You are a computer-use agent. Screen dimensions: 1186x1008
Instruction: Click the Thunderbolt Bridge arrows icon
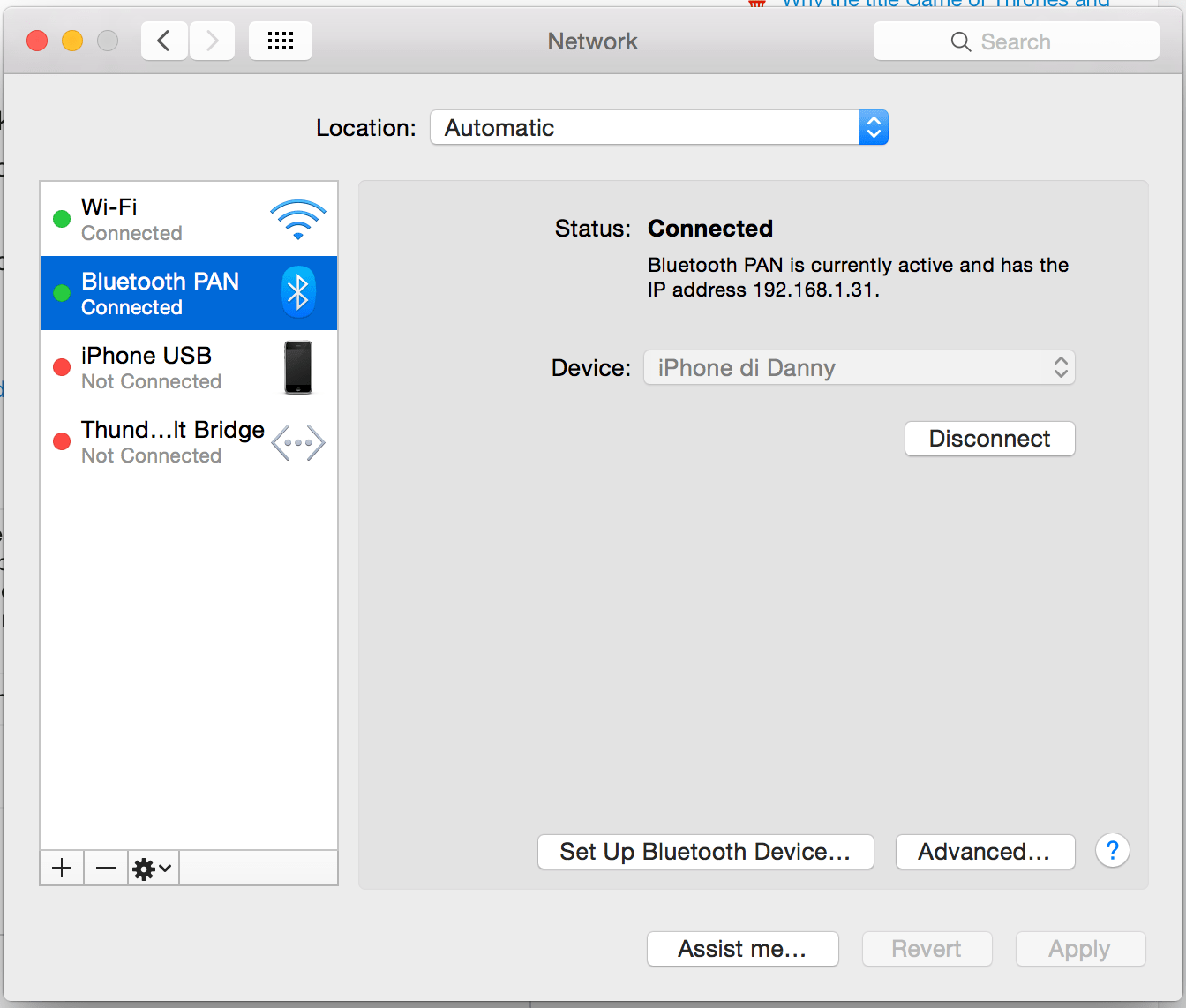[x=297, y=442]
